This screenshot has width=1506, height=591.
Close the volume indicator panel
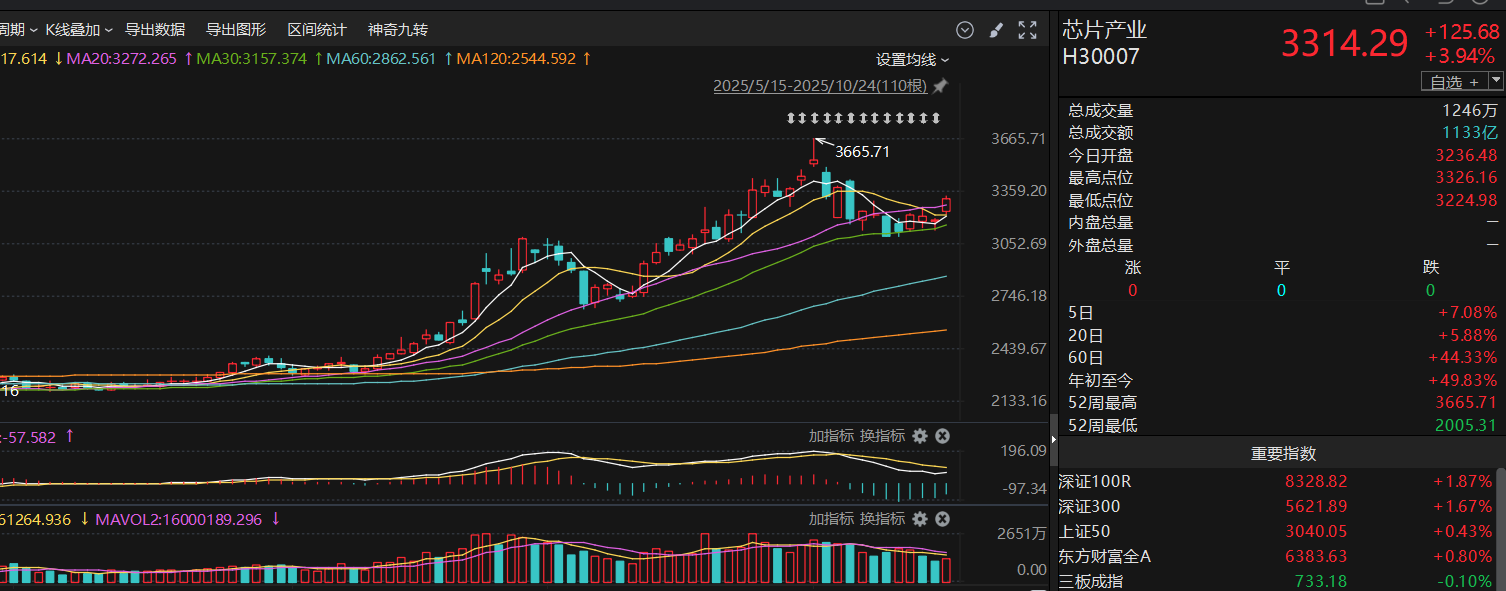pyautogui.click(x=942, y=519)
